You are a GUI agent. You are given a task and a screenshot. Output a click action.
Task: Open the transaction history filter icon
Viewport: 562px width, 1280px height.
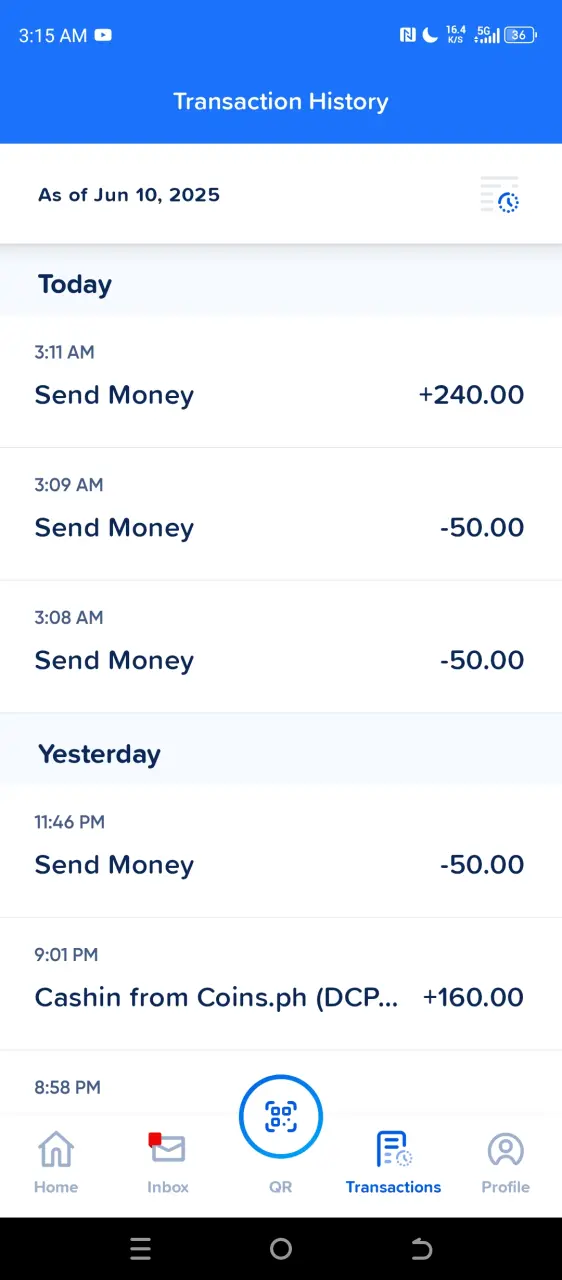[500, 195]
